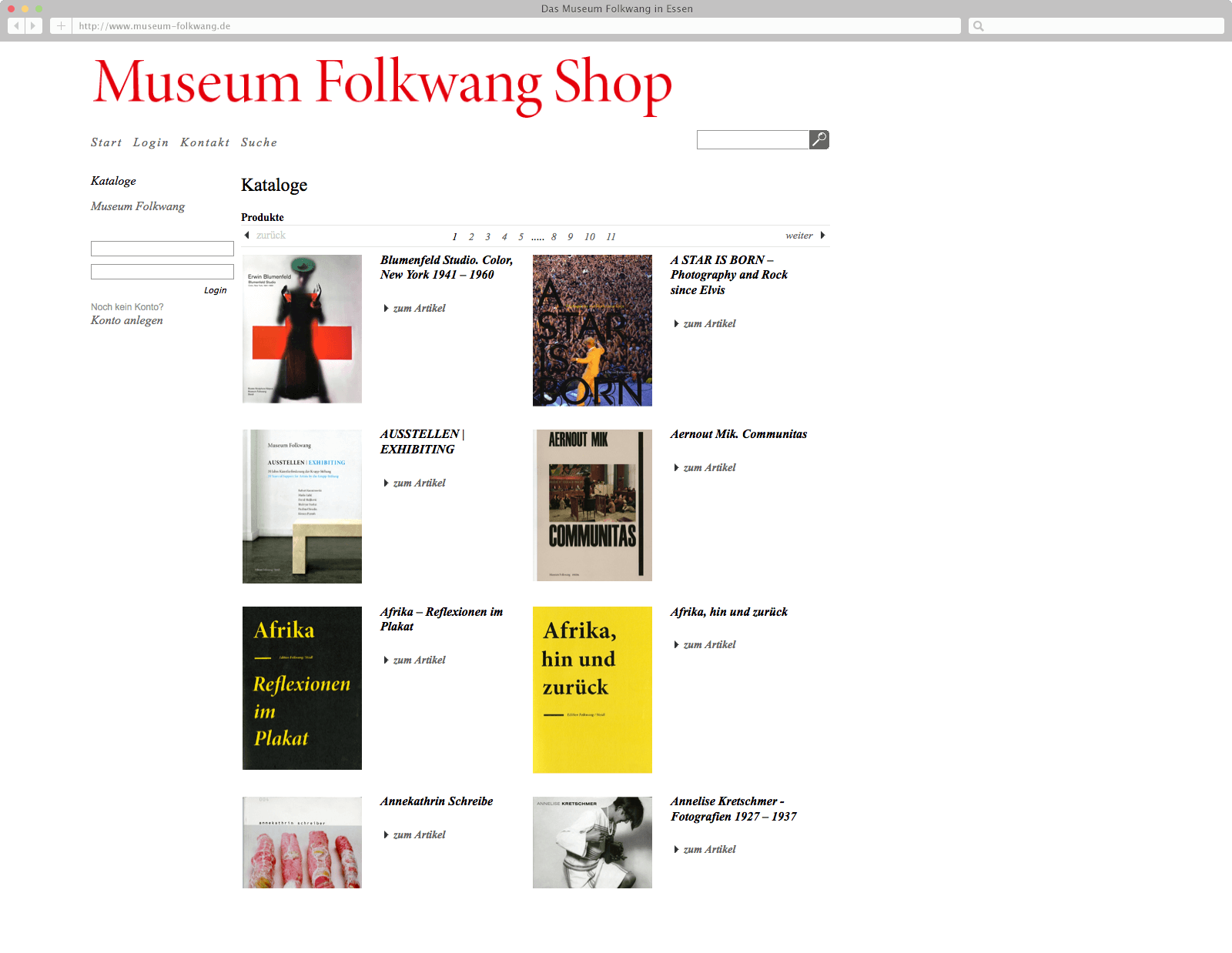Click Annelise Kretschmer Fotografien title link
The image size is (1232, 953).
[x=734, y=809]
